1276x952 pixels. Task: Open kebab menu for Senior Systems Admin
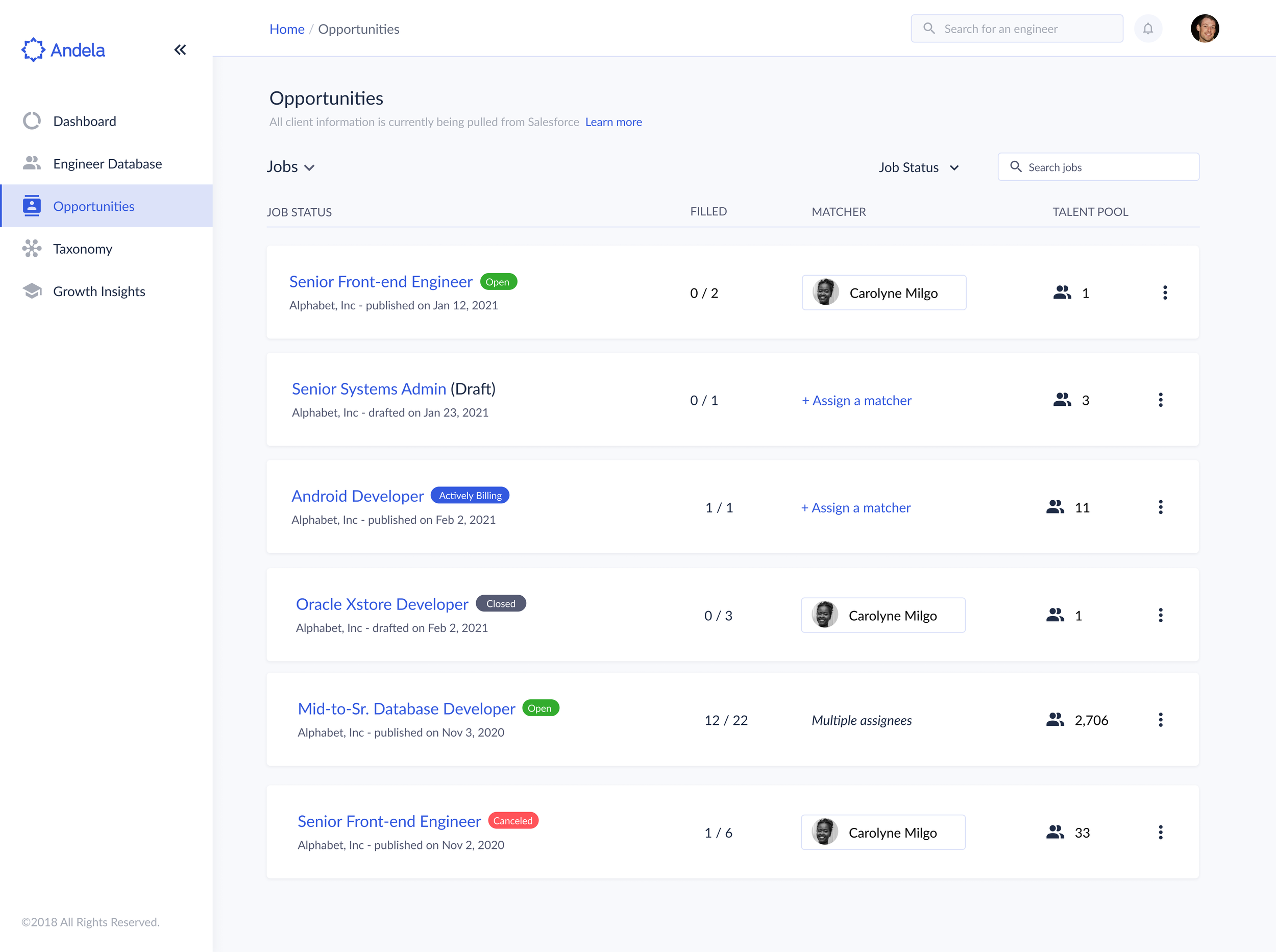(x=1160, y=400)
